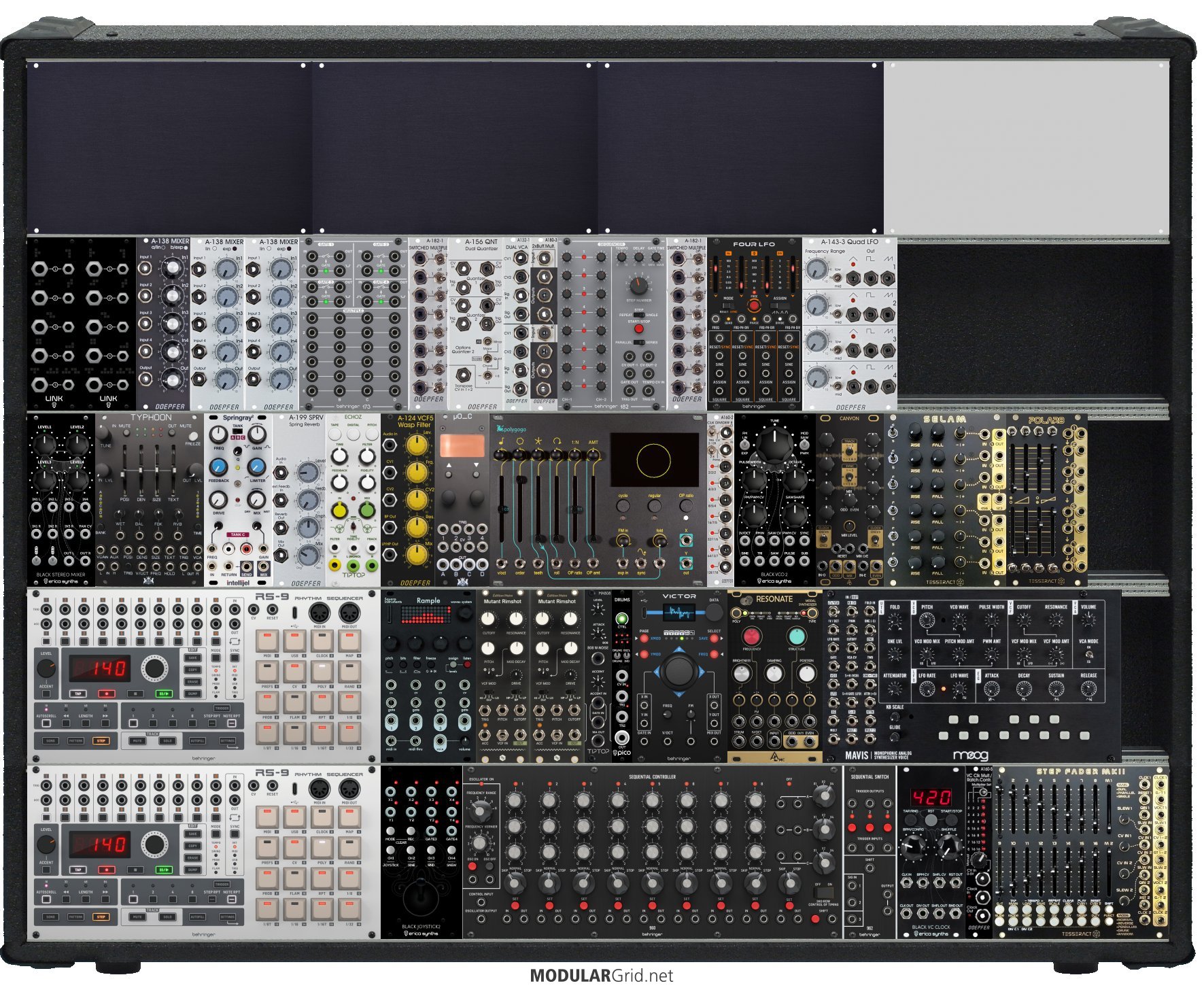
Task: Click the VOLUME knob on Mavis
Action: click(x=1088, y=619)
